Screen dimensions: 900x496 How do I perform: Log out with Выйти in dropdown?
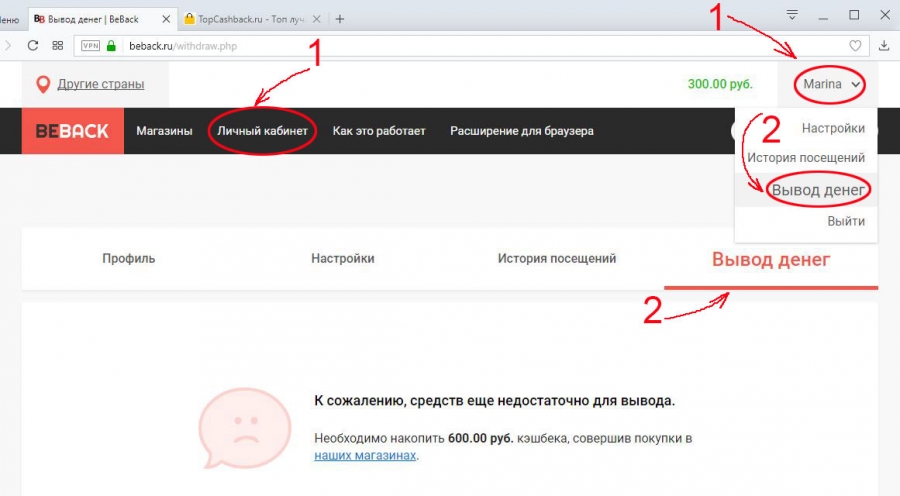click(x=846, y=221)
